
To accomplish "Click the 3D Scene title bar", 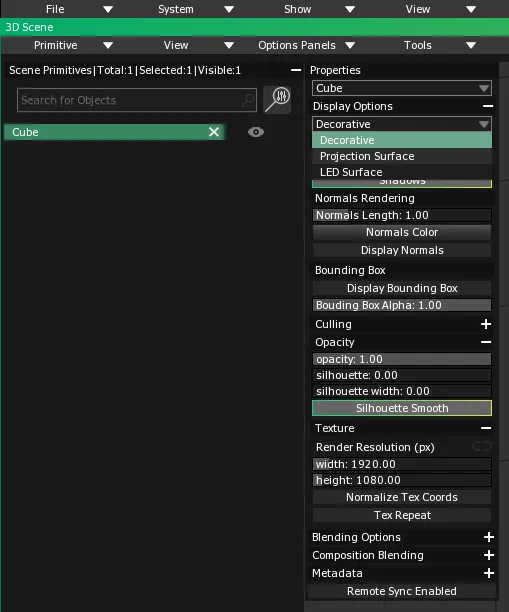I will (x=254, y=27).
